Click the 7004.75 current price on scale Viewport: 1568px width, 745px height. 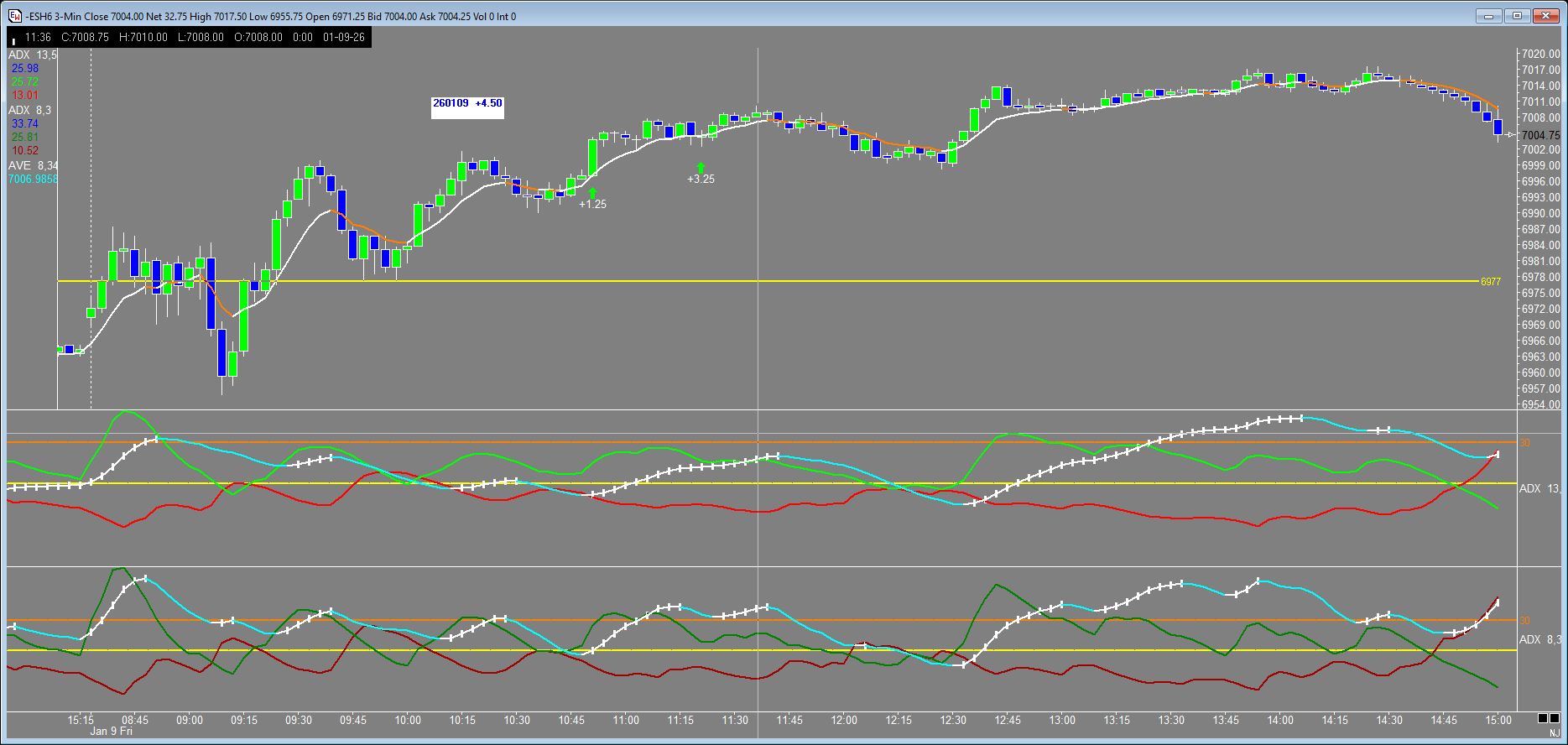[1540, 135]
